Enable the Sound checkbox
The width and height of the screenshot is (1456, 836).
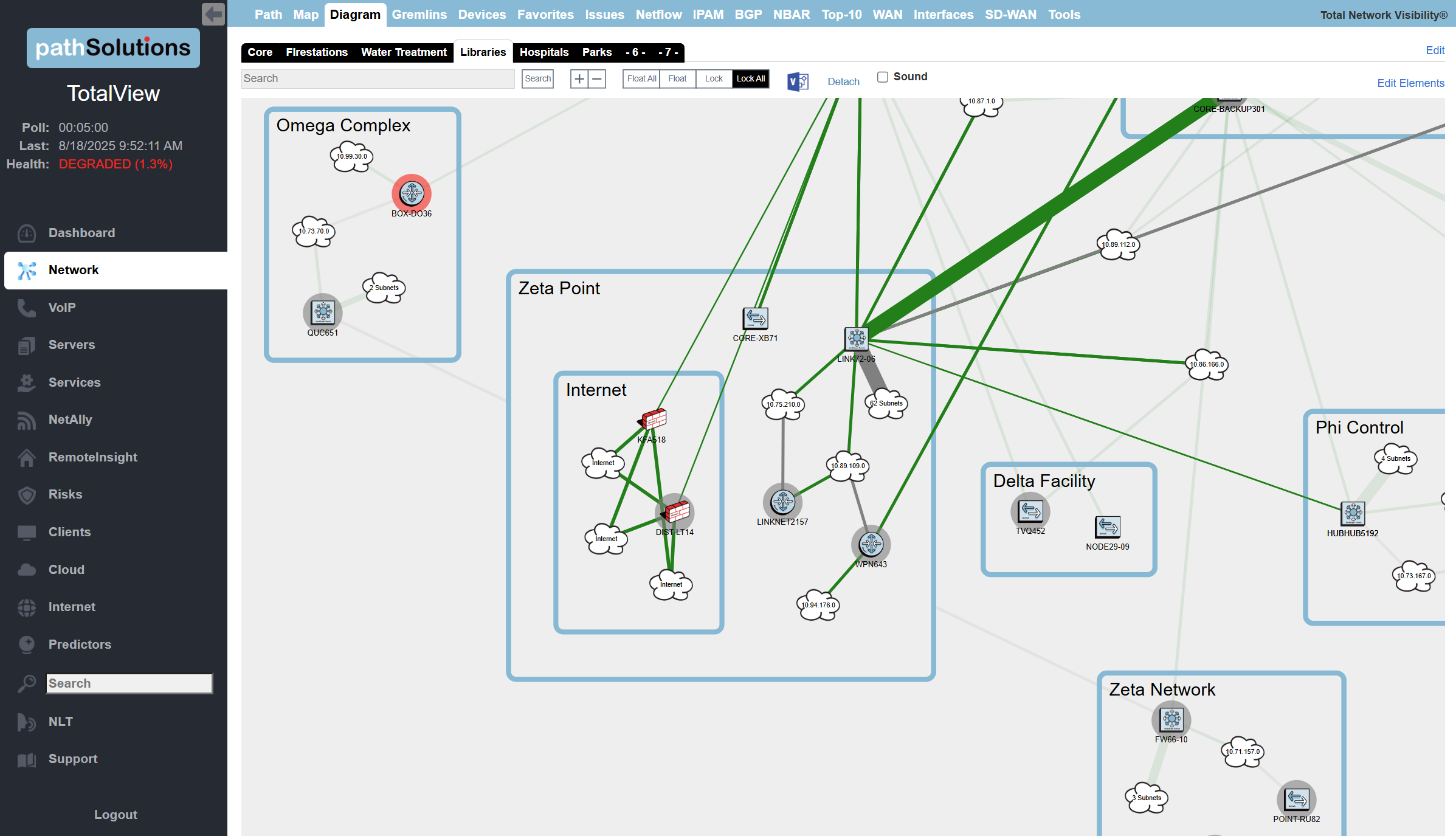[x=882, y=77]
